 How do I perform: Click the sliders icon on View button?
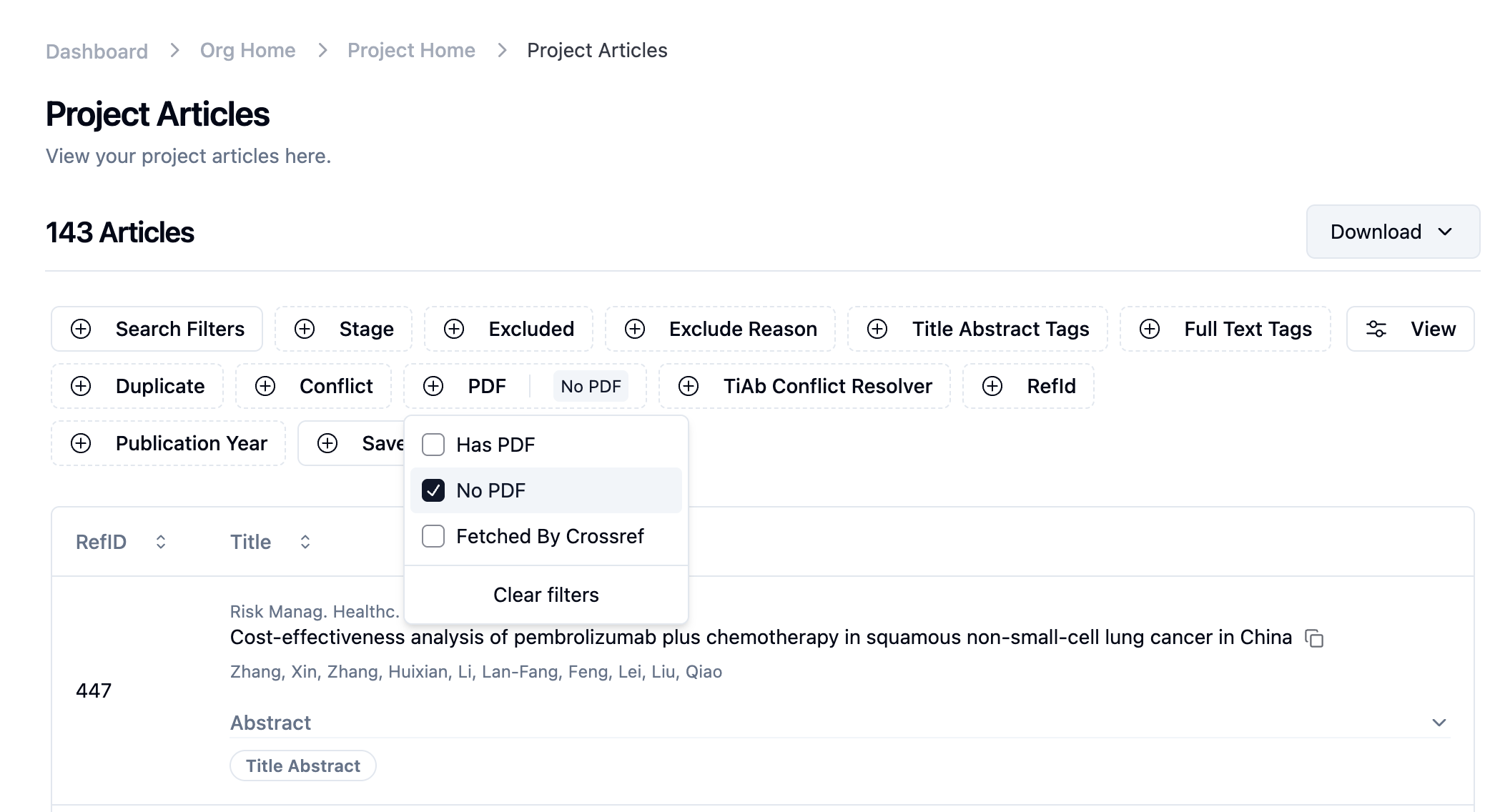(1376, 329)
